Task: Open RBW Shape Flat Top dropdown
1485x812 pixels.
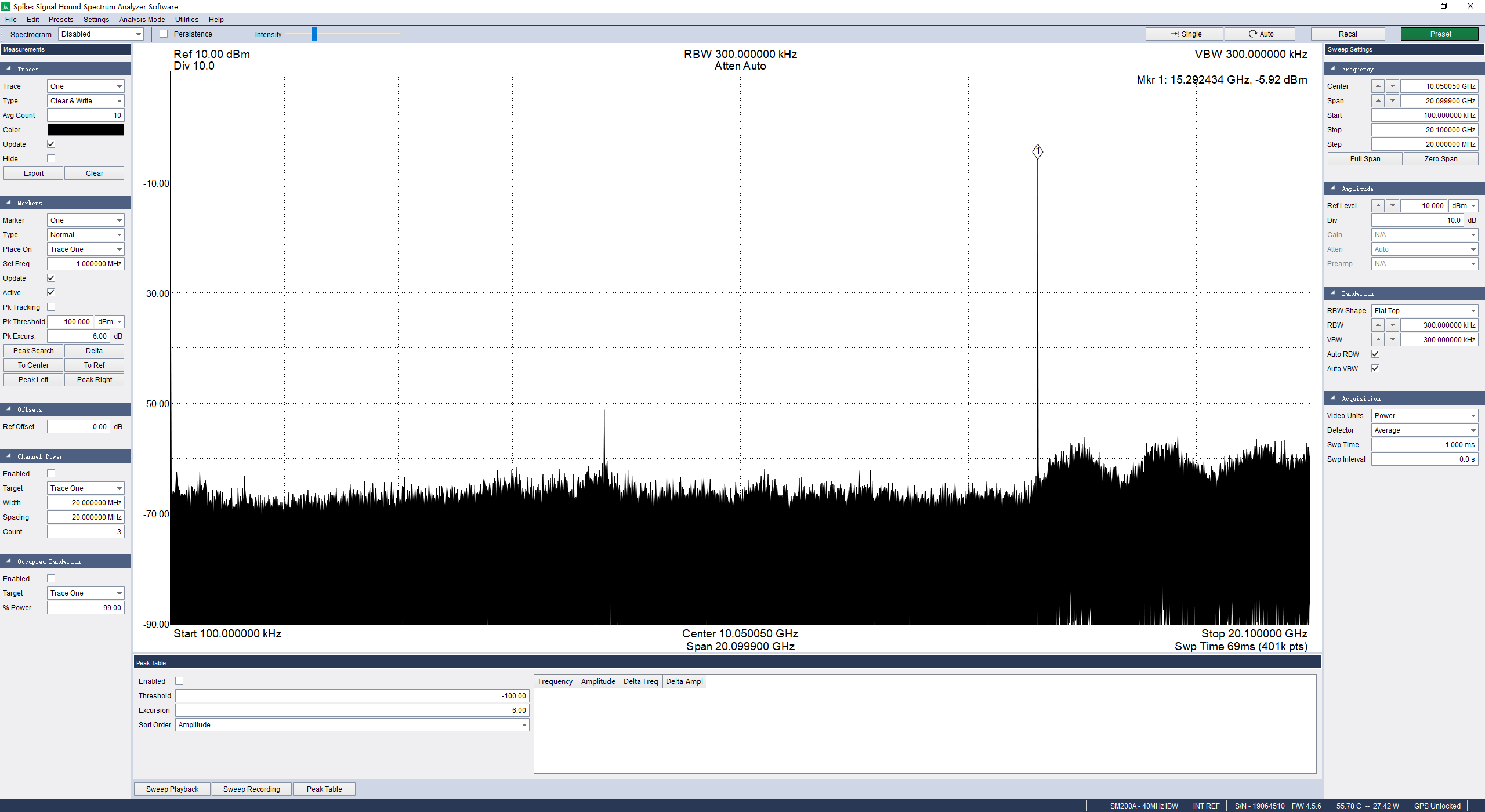Action: 1424,310
